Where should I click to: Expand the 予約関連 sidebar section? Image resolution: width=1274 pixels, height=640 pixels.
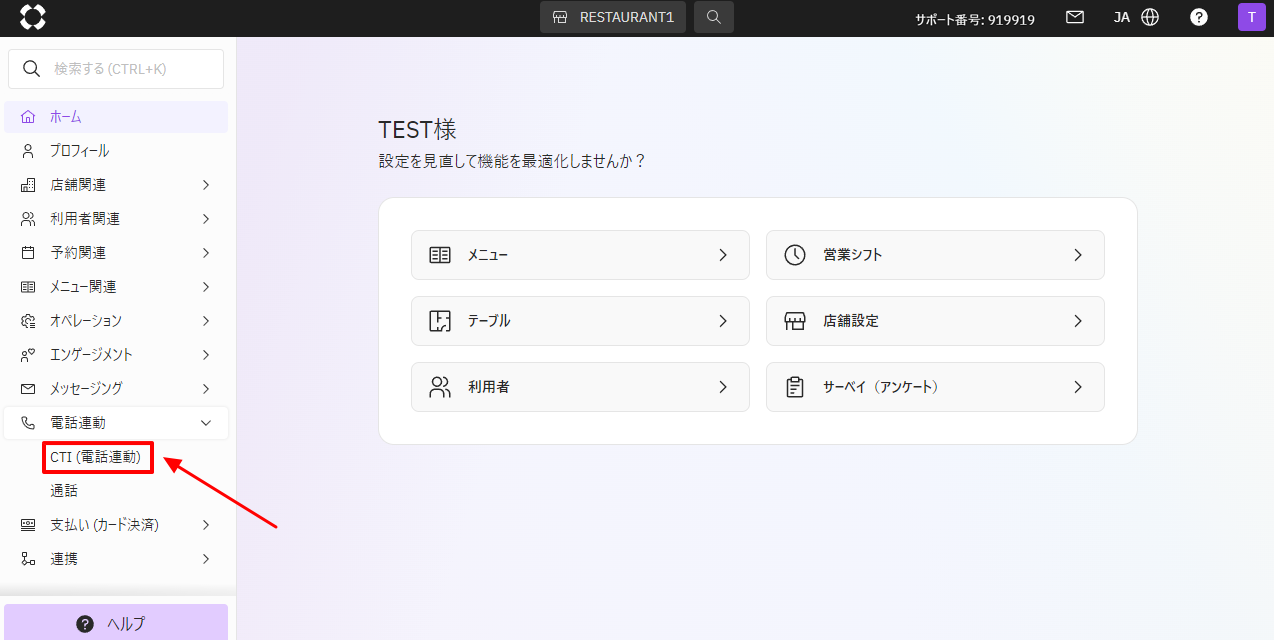click(116, 253)
